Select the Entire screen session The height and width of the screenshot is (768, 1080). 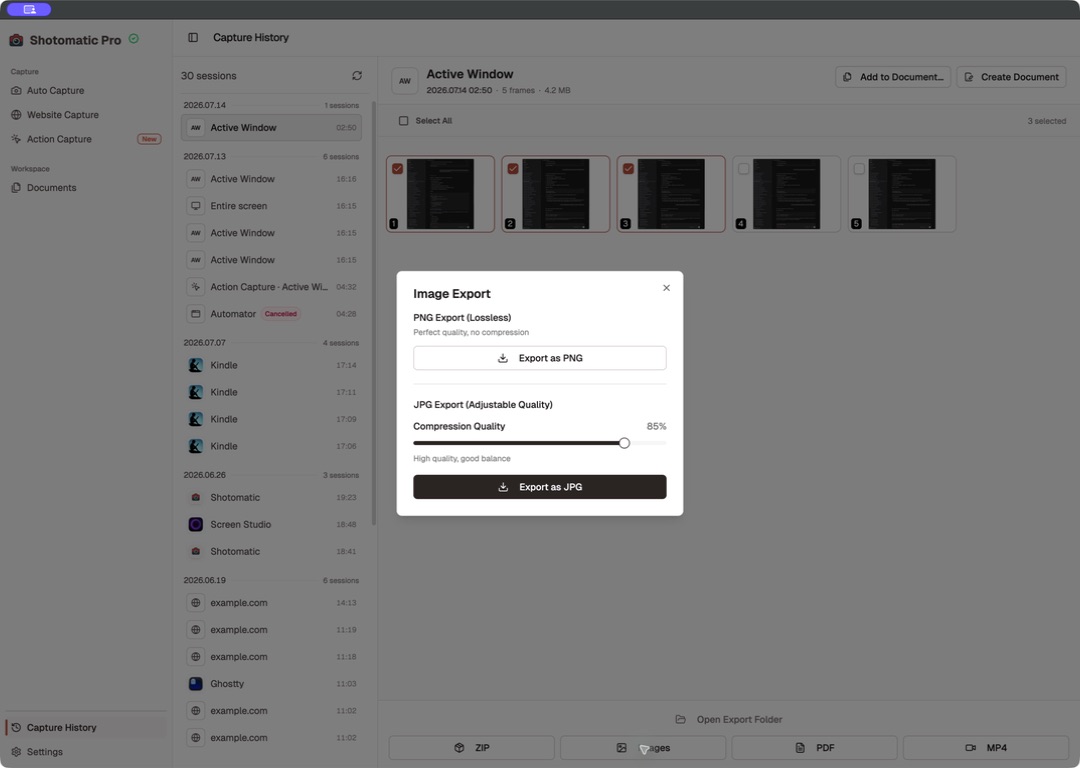pos(271,206)
